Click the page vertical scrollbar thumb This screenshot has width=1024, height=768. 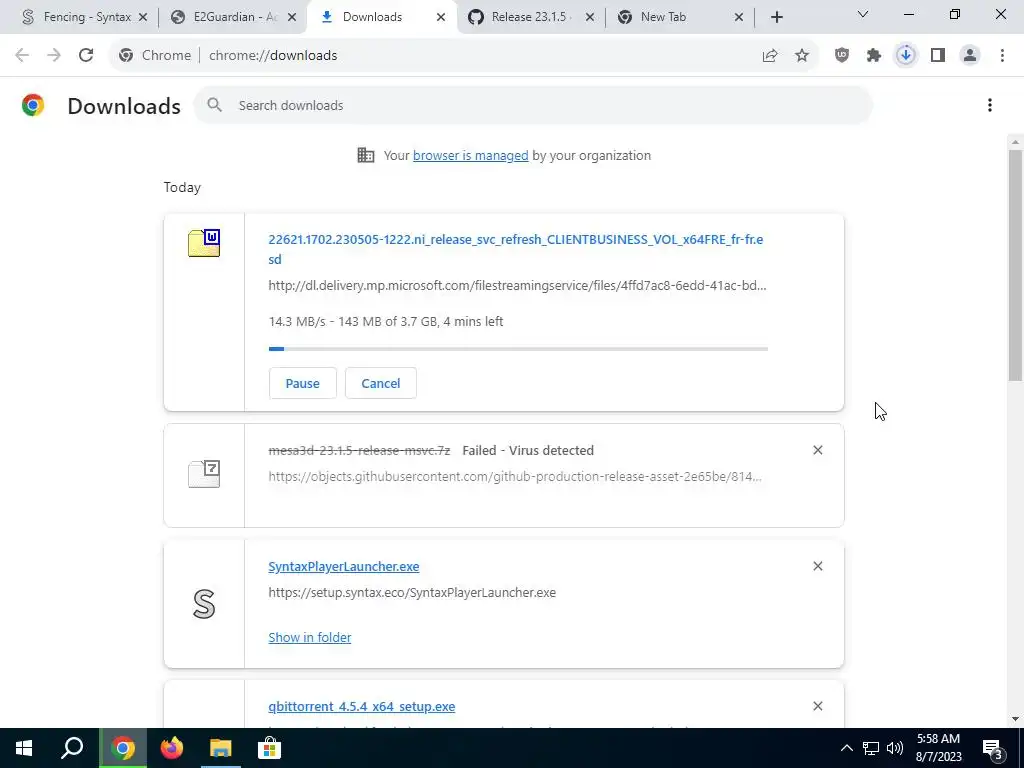point(1015,264)
